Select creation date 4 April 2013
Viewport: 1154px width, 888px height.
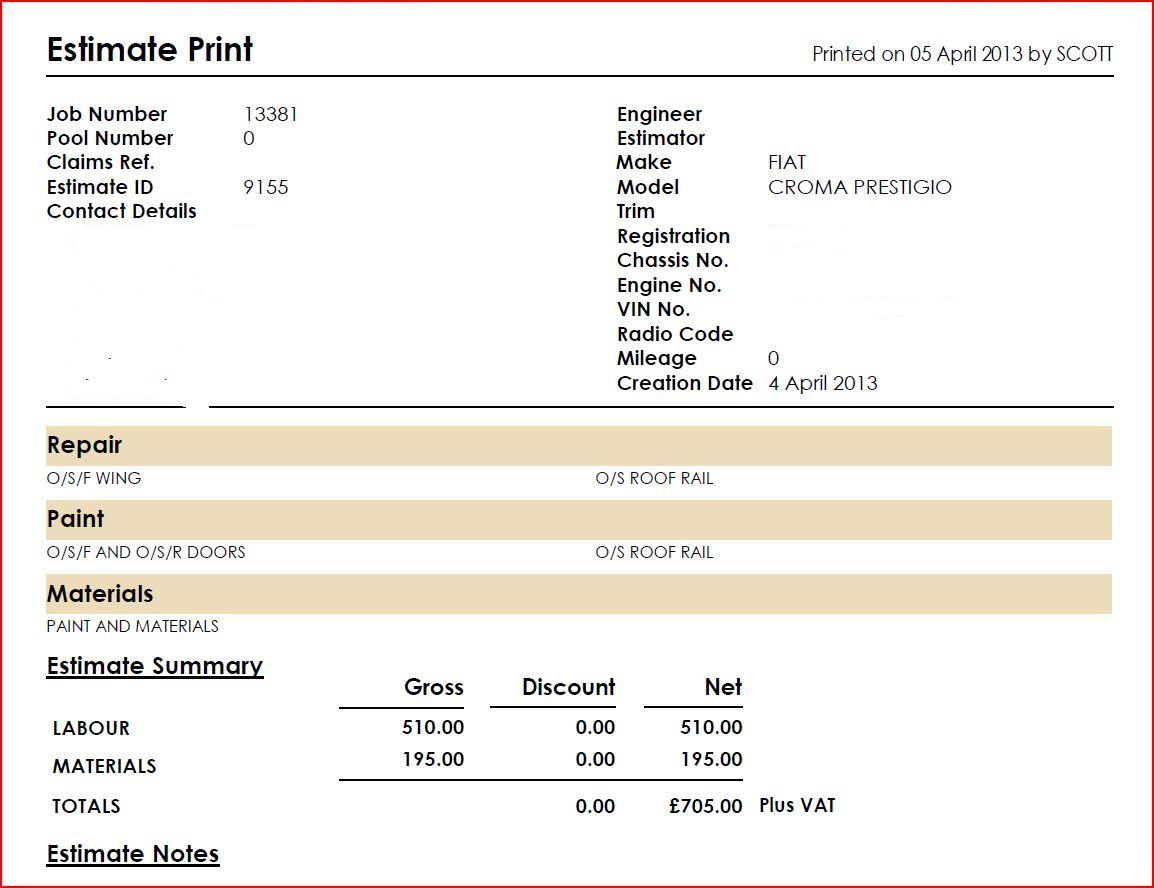[823, 383]
